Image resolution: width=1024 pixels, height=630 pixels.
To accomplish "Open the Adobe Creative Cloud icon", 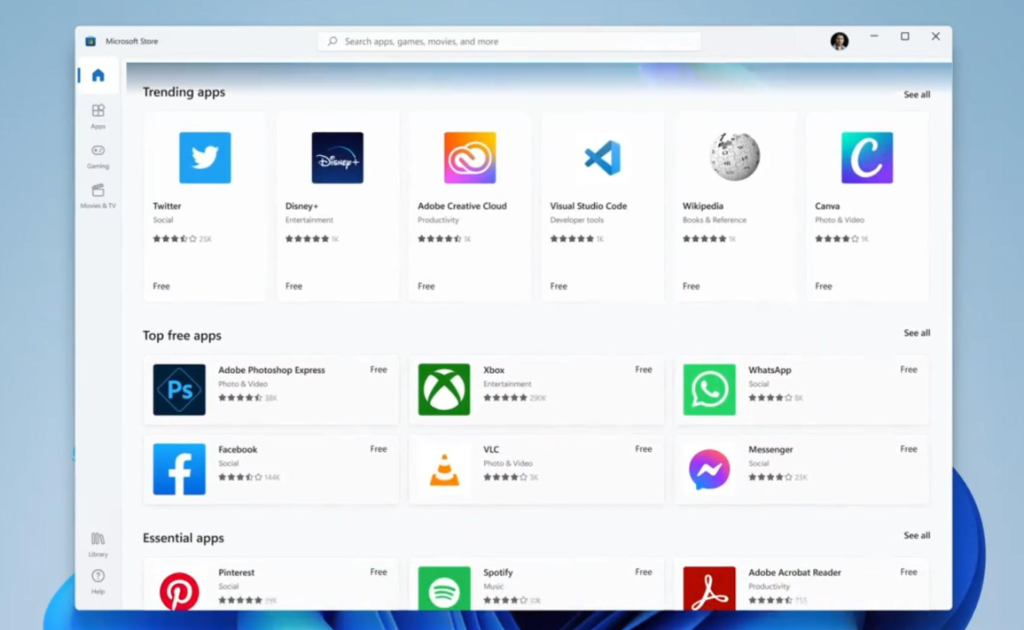I will [470, 157].
